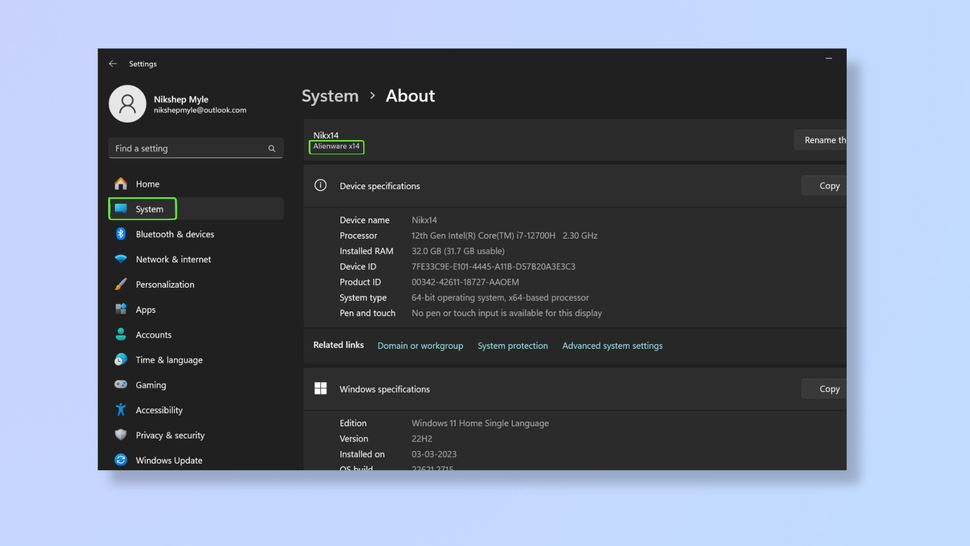Click the Apps icon in sidebar

pos(121,310)
